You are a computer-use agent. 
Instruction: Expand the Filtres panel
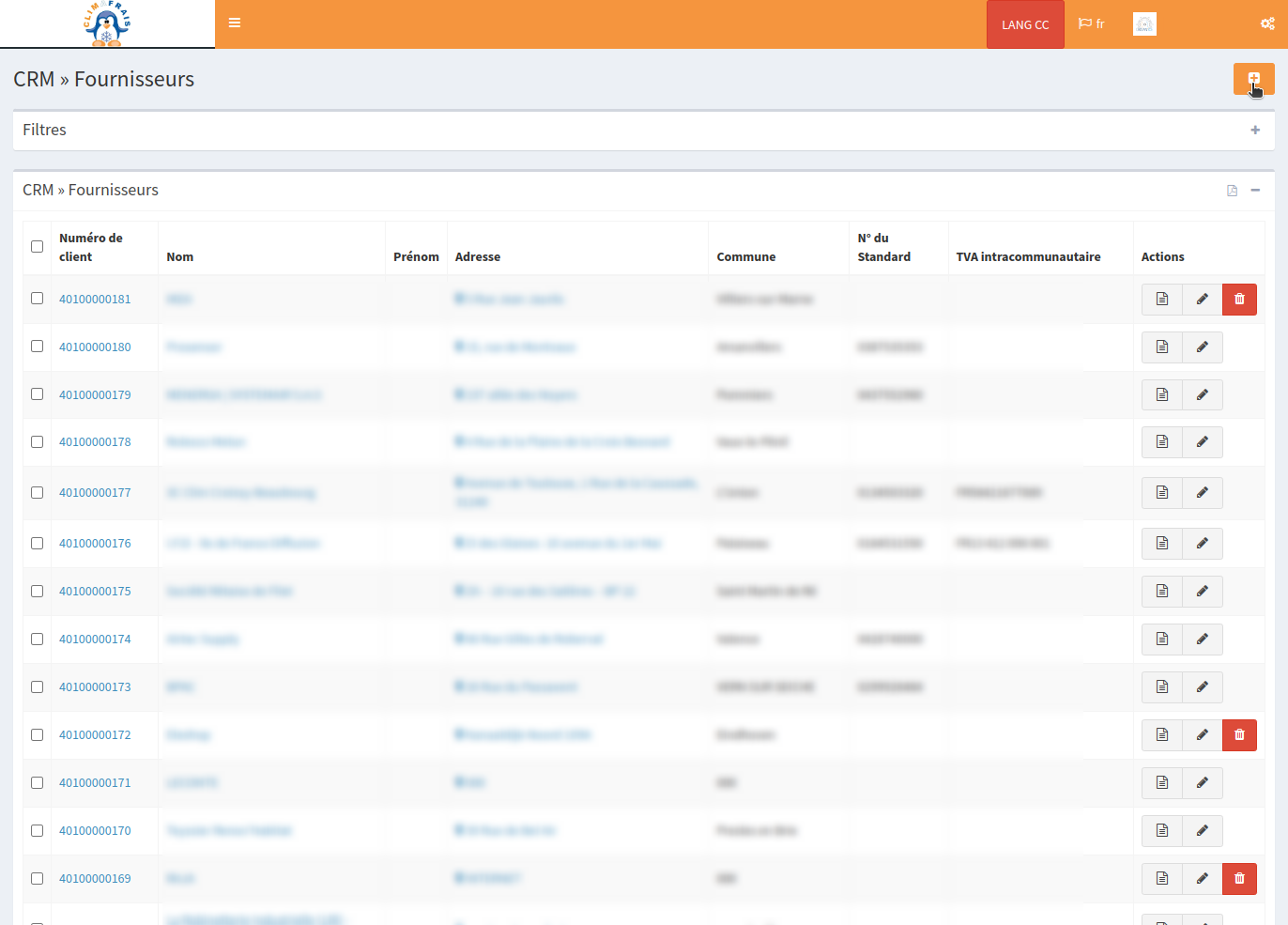click(x=1255, y=130)
